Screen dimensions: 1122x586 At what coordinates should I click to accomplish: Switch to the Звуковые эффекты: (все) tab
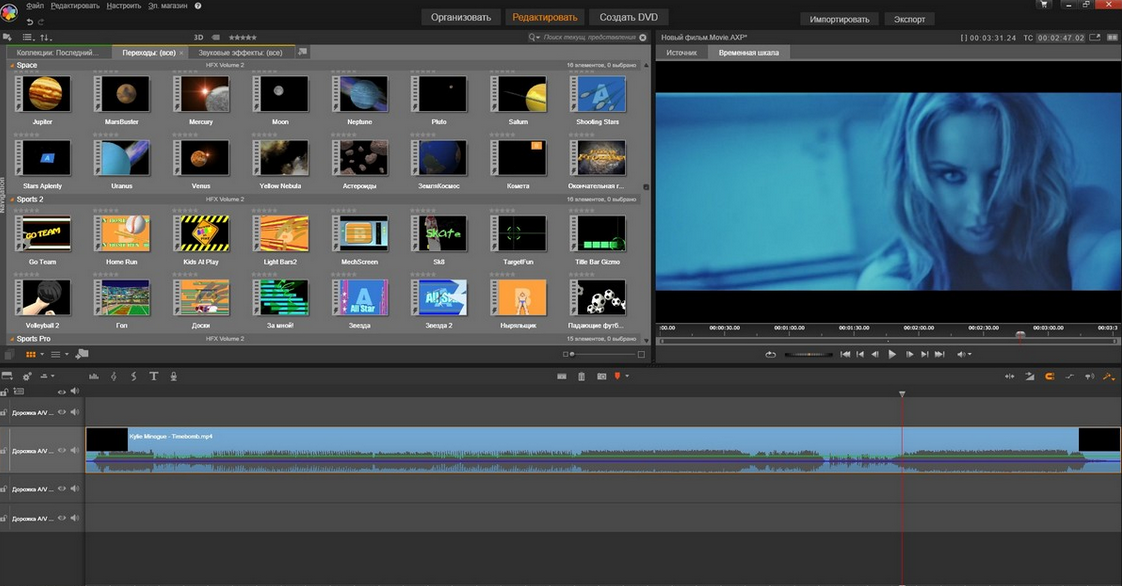pyautogui.click(x=240, y=52)
